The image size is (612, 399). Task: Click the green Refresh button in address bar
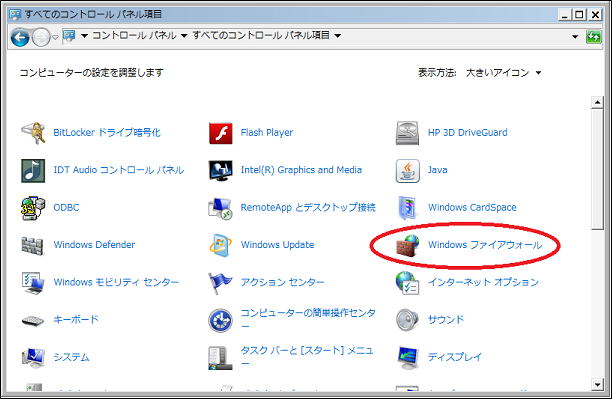pyautogui.click(x=594, y=37)
